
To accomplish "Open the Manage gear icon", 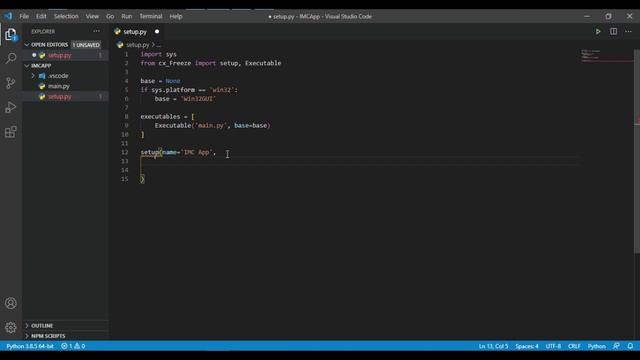I will coord(11,327).
